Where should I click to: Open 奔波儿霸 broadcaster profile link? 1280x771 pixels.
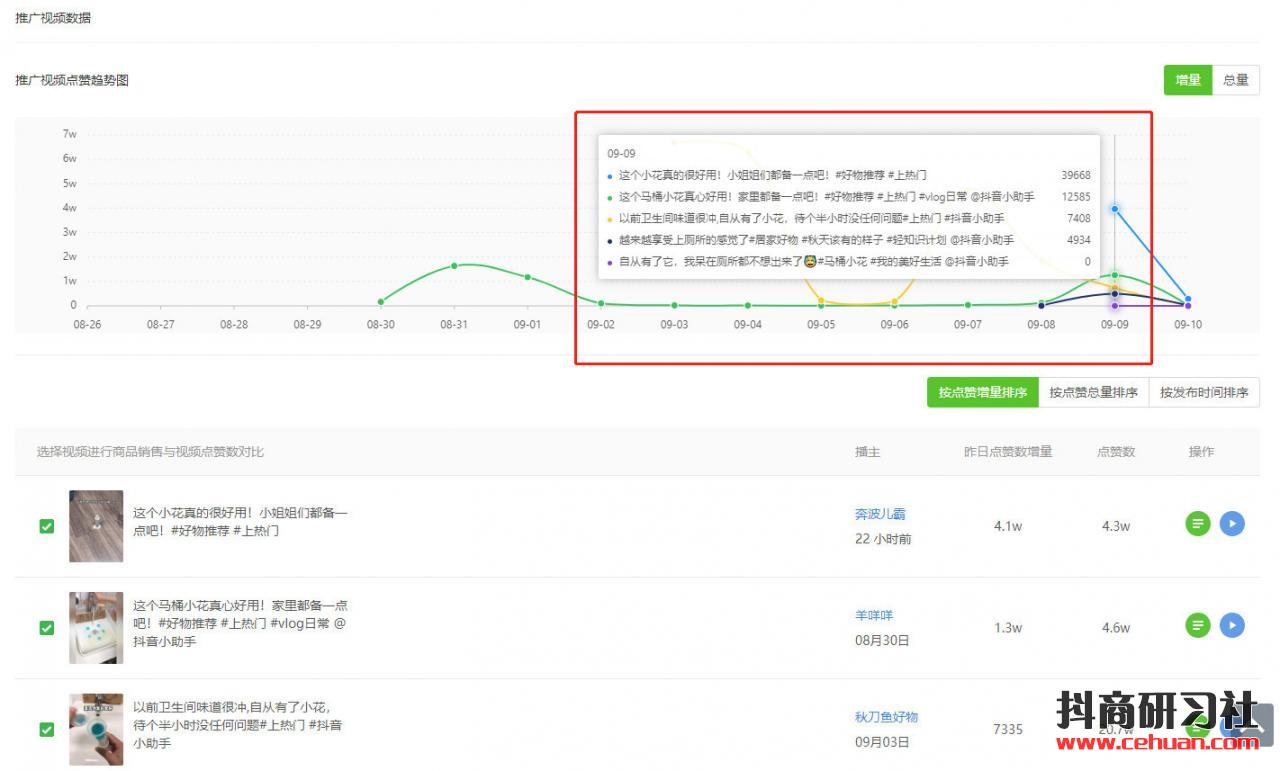(880, 514)
